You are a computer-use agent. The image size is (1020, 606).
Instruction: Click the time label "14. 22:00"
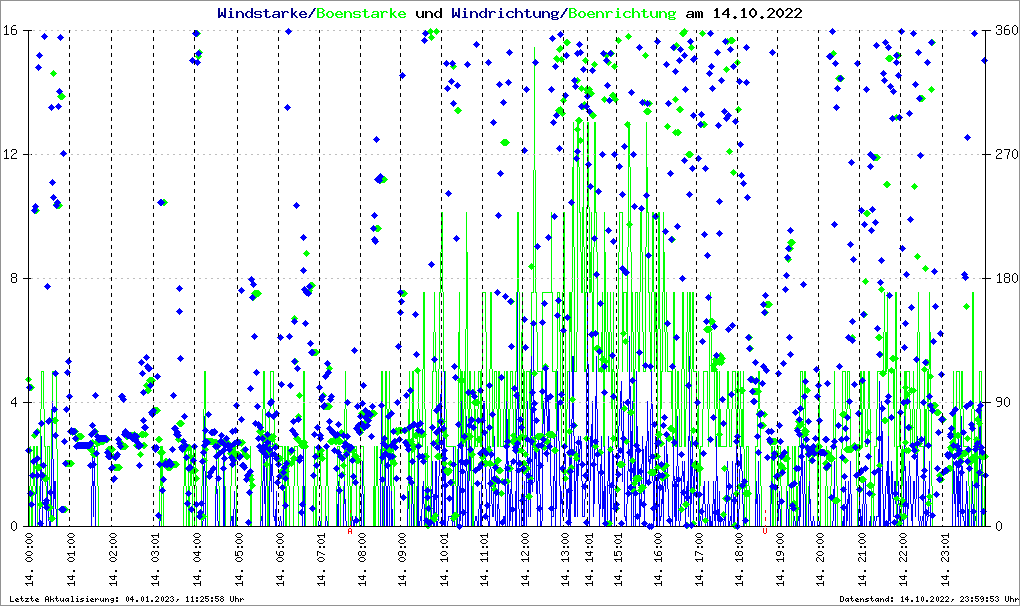point(902,559)
